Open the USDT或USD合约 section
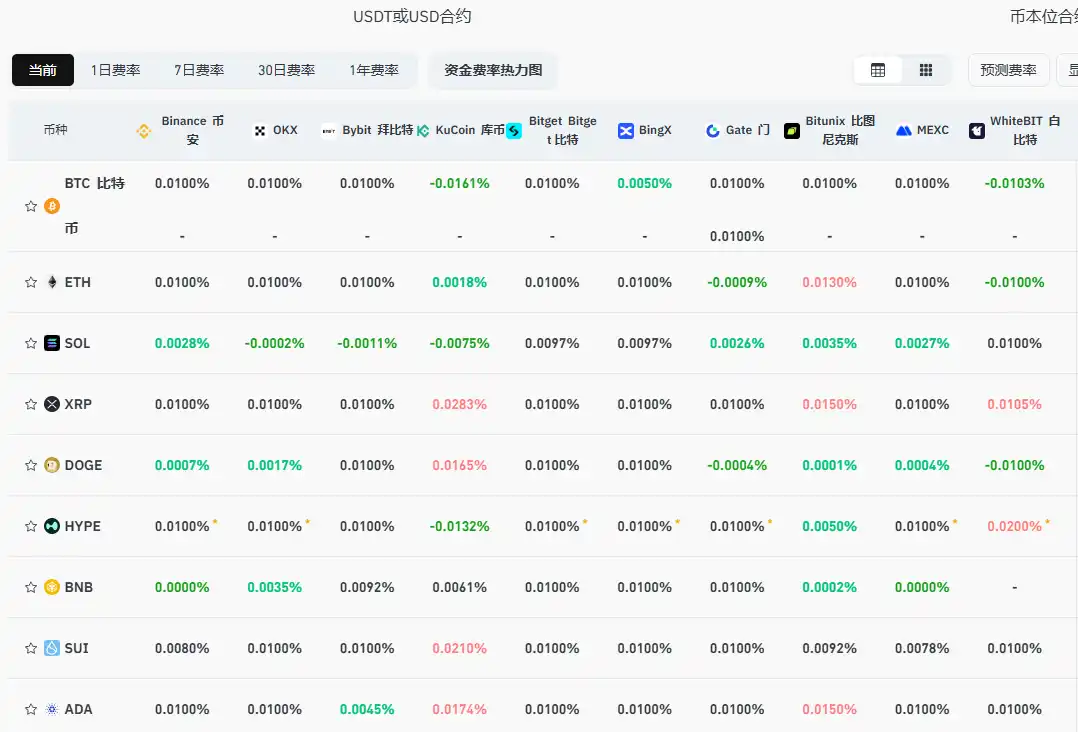This screenshot has width=1078, height=732. pos(412,16)
